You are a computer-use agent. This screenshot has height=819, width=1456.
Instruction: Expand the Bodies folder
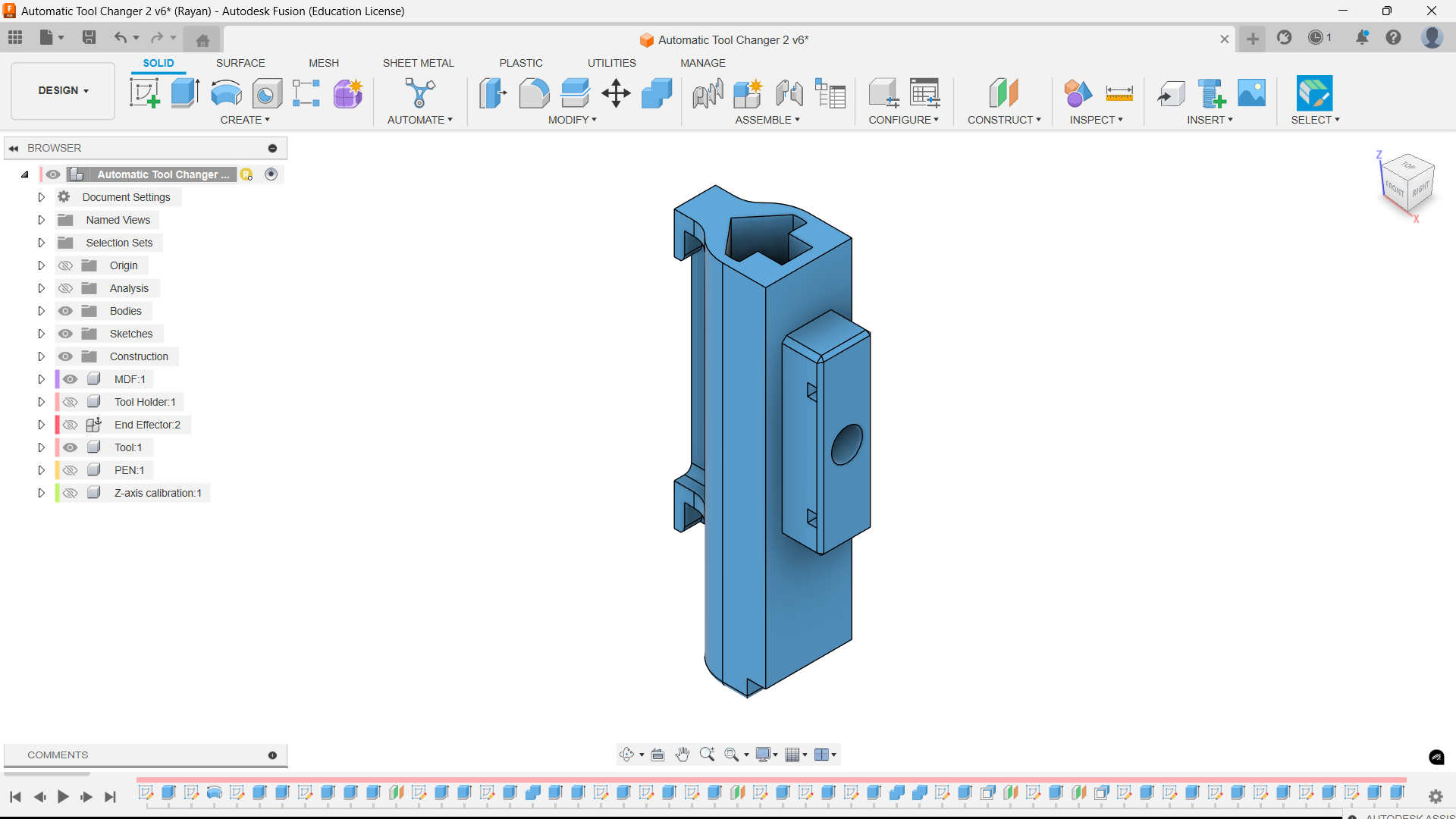click(42, 311)
